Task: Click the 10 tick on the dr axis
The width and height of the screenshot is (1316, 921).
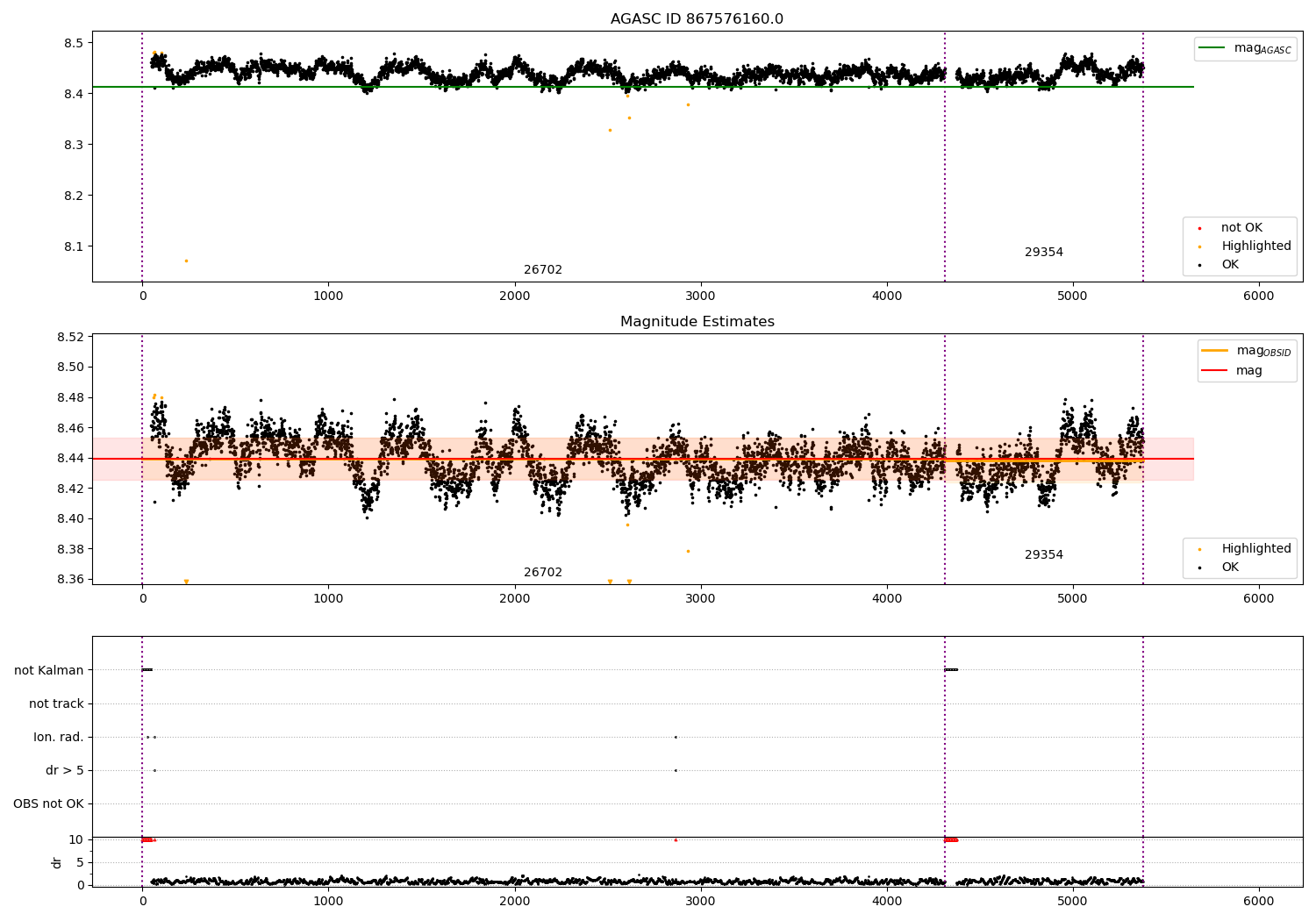Action: (x=76, y=839)
